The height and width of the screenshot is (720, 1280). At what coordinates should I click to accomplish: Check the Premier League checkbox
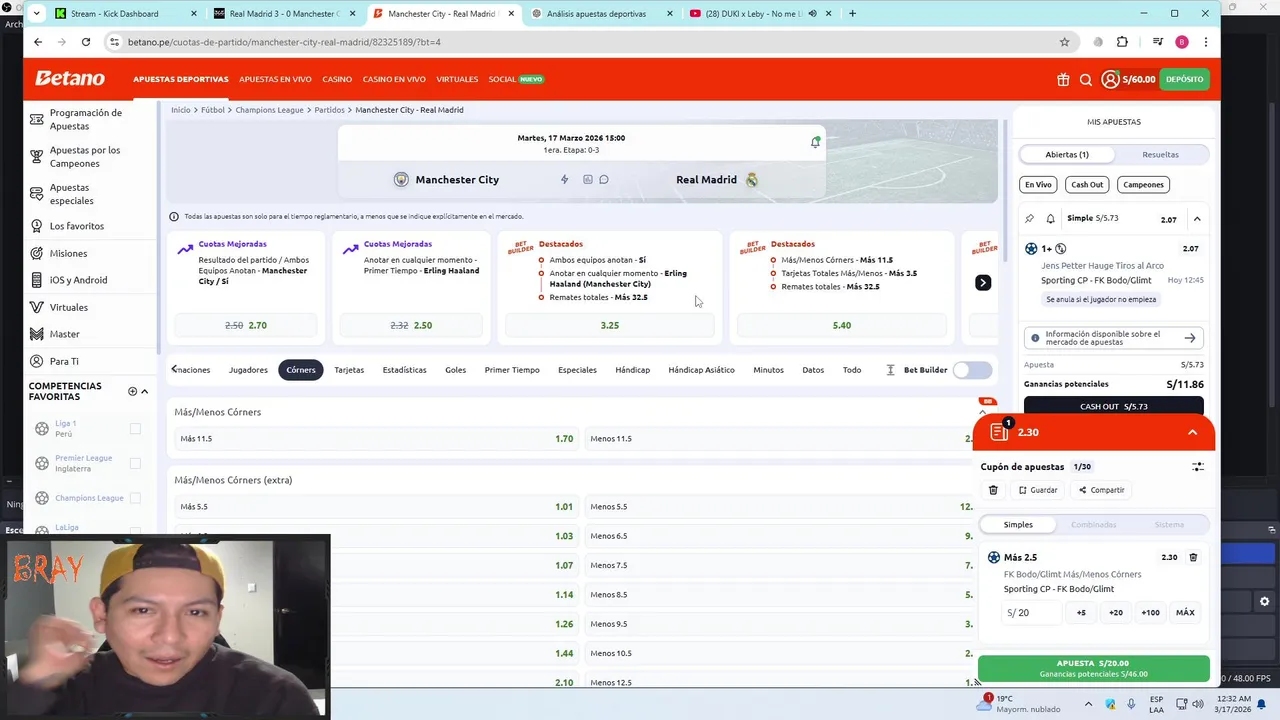point(135,464)
